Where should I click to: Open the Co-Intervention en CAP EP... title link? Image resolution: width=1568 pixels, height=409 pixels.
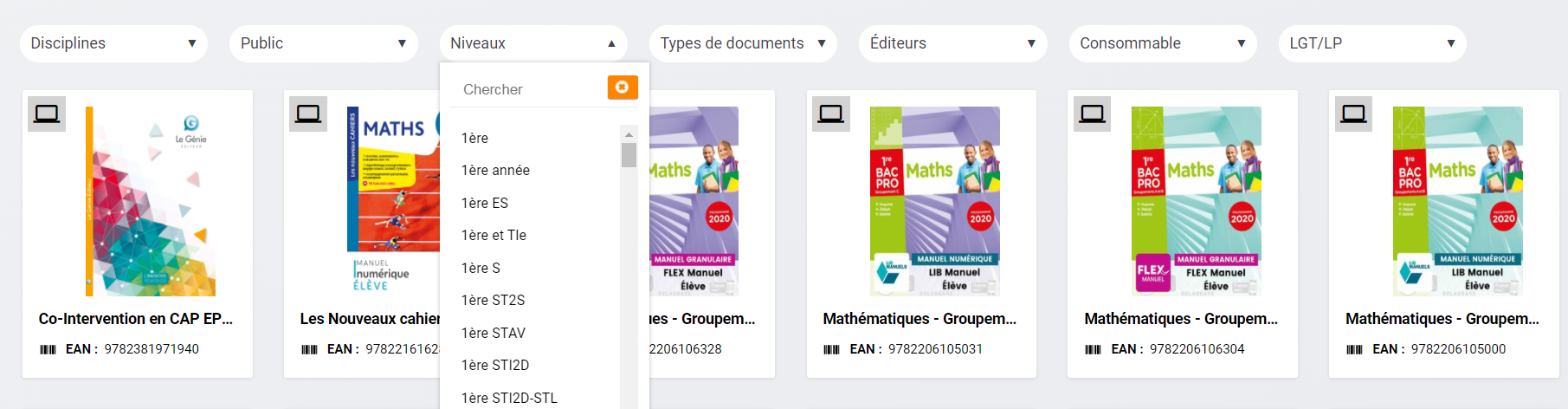[x=136, y=319]
